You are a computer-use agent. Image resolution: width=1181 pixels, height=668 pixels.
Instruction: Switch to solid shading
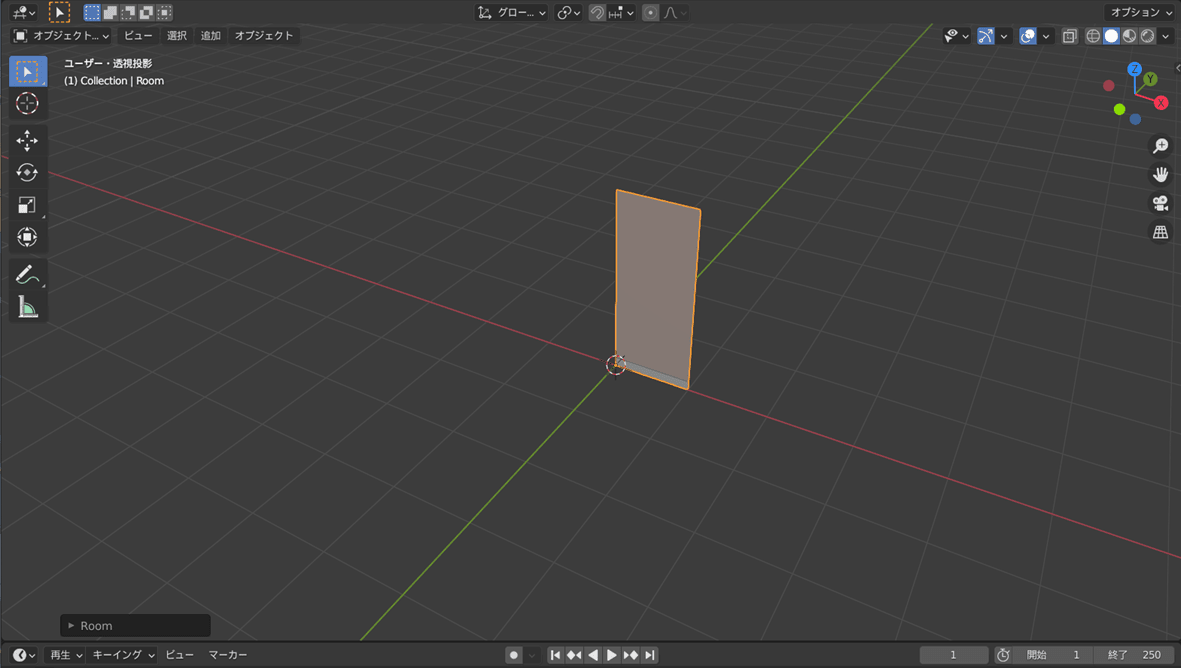[1111, 36]
